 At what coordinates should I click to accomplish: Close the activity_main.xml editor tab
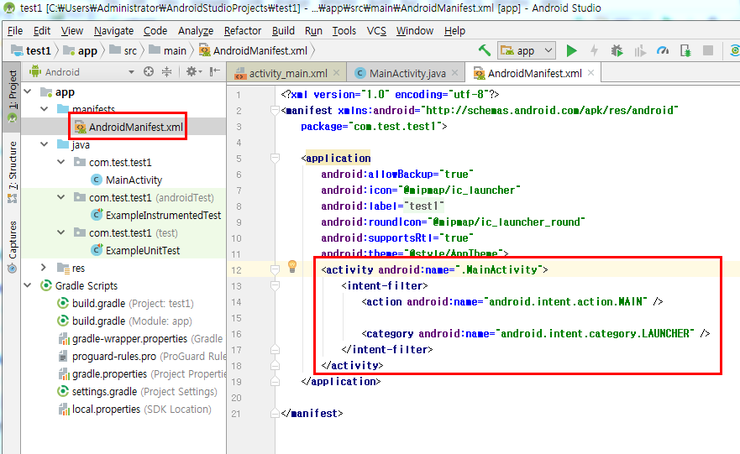pos(336,73)
